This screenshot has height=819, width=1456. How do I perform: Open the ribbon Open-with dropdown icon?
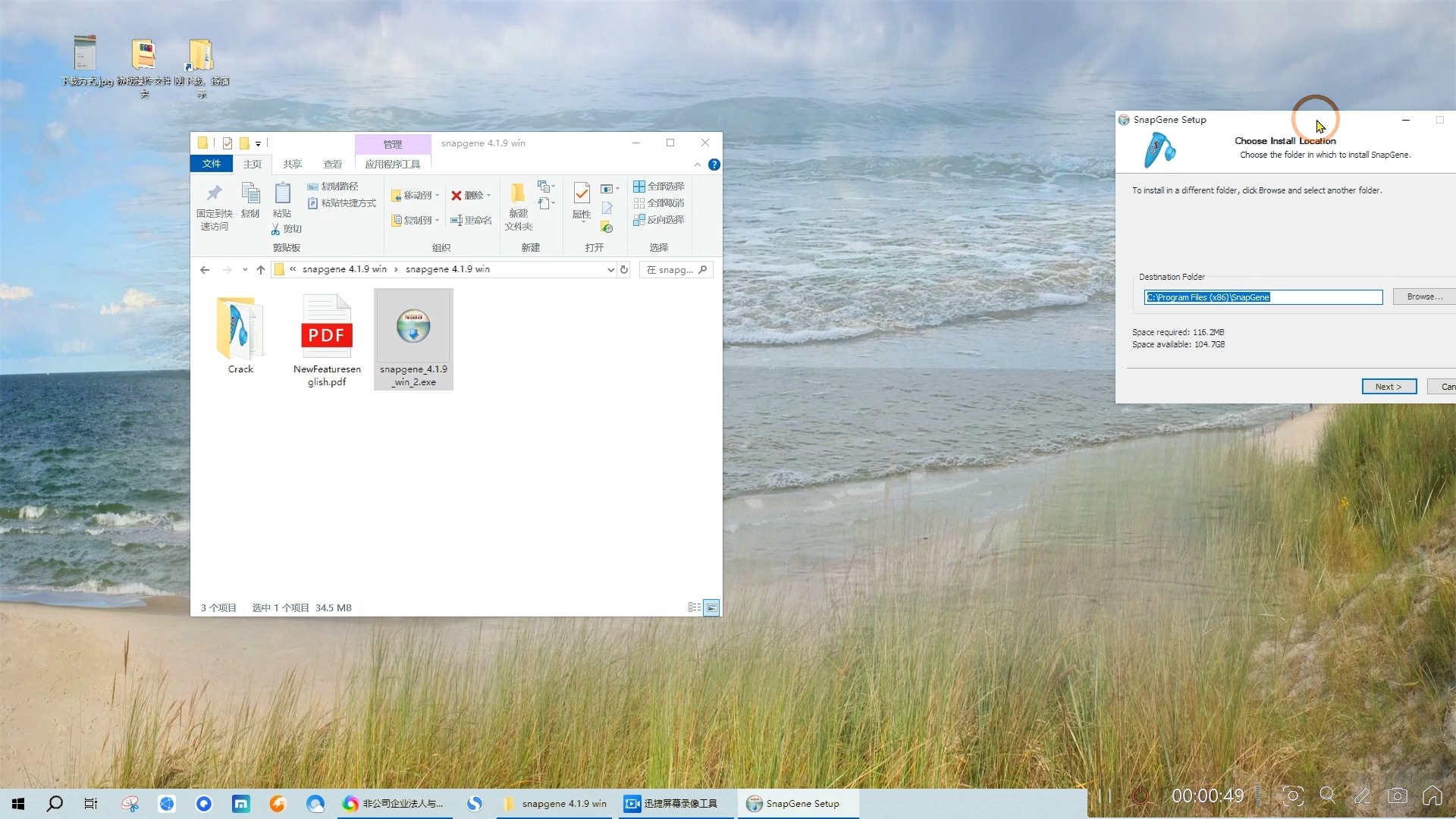click(x=610, y=189)
